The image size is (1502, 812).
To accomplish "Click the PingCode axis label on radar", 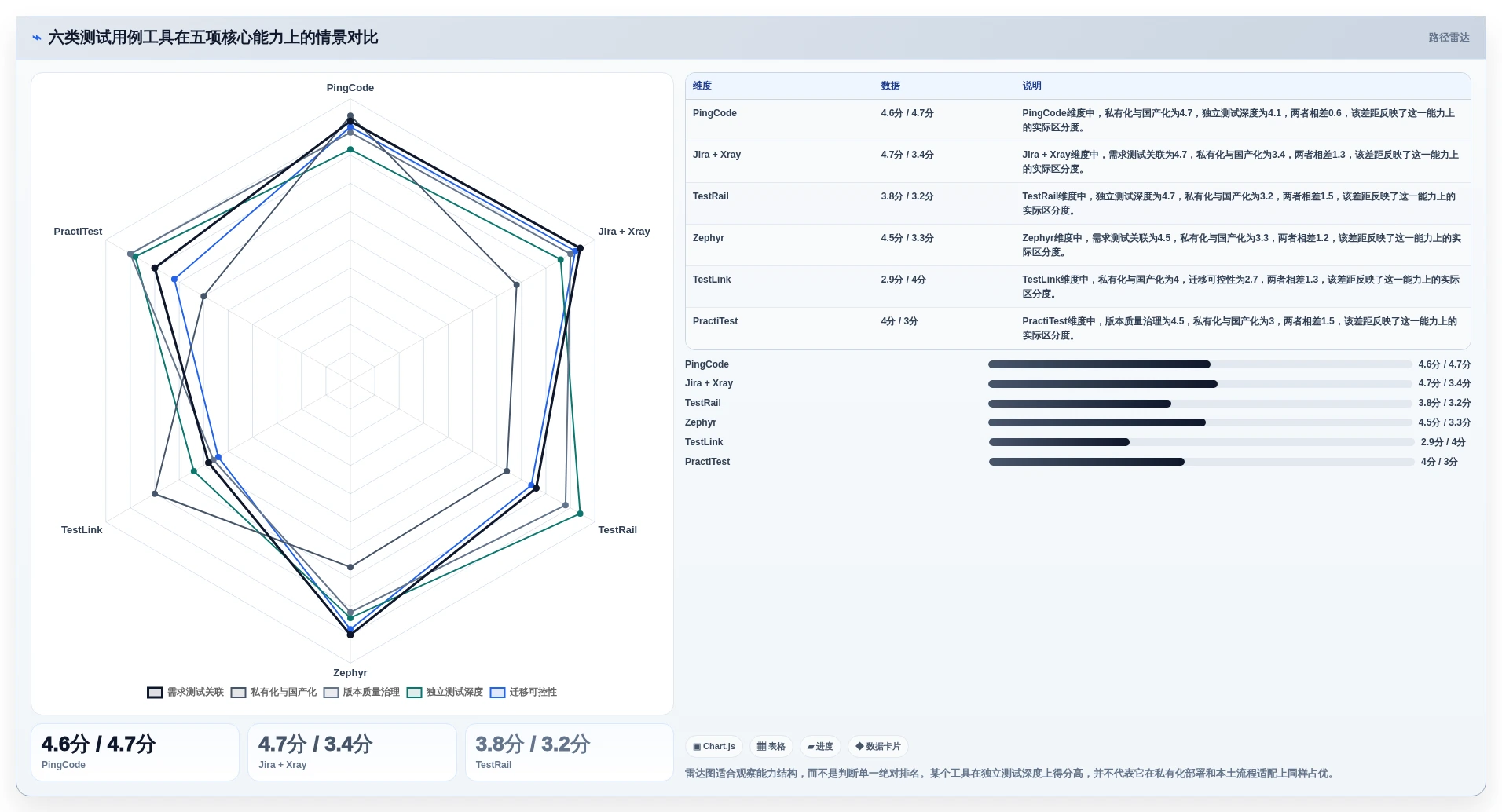I will click(x=350, y=88).
